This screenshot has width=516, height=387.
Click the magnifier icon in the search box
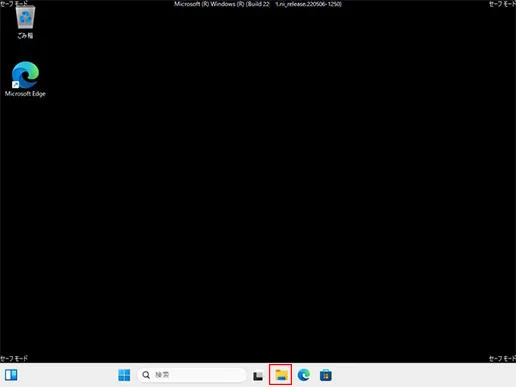coord(146,375)
